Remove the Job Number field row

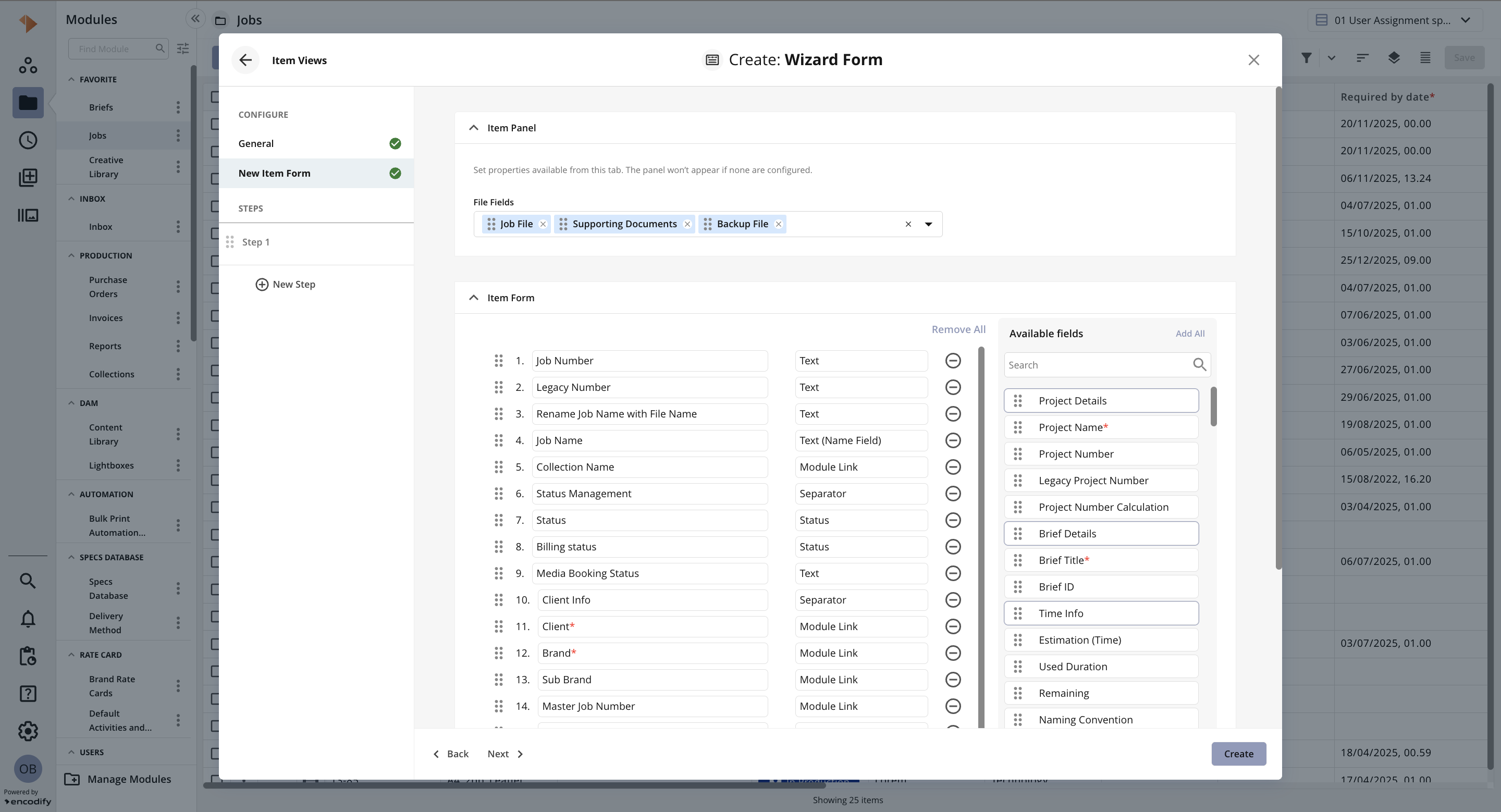tap(953, 361)
